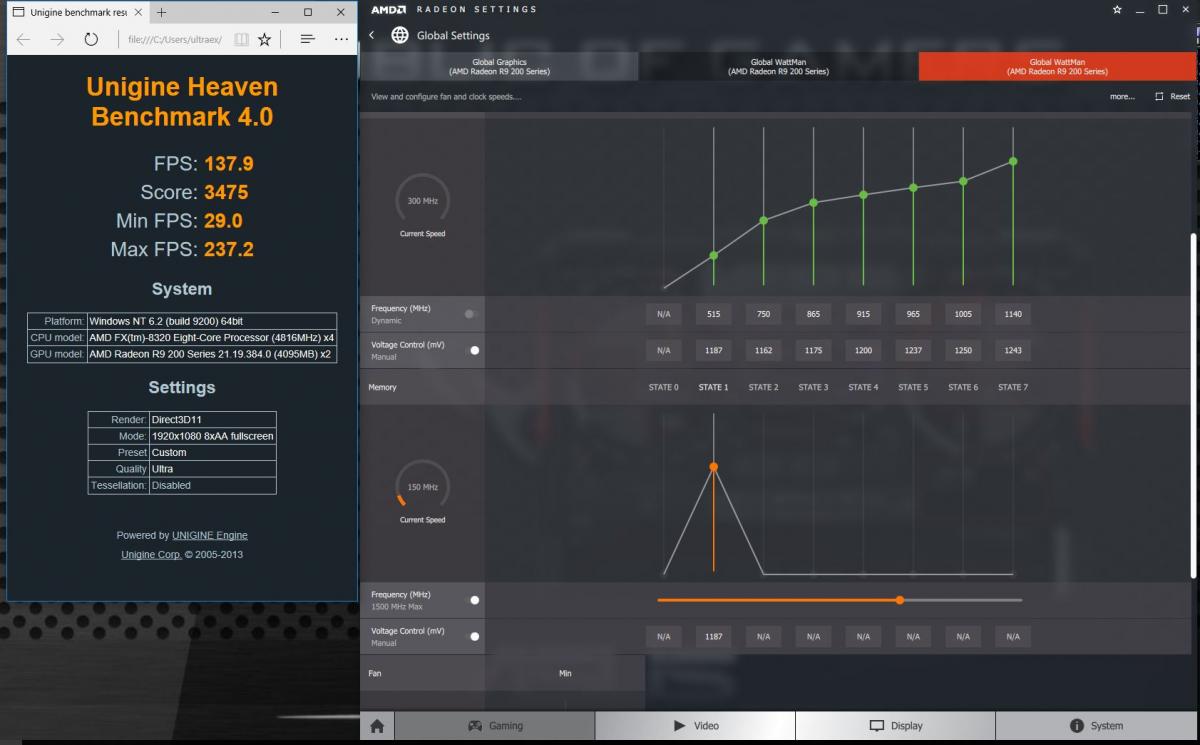This screenshot has height=745, width=1200.
Task: Click the memory frequency slider handle
Action: [x=900, y=600]
